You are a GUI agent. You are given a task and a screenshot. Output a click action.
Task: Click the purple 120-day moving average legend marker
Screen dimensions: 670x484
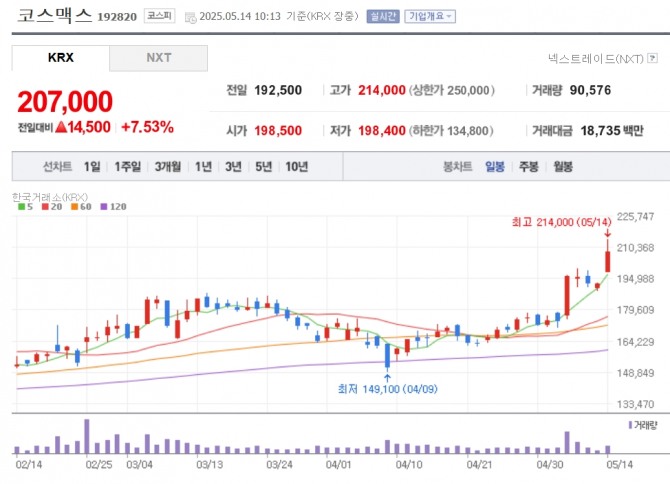[x=104, y=206]
